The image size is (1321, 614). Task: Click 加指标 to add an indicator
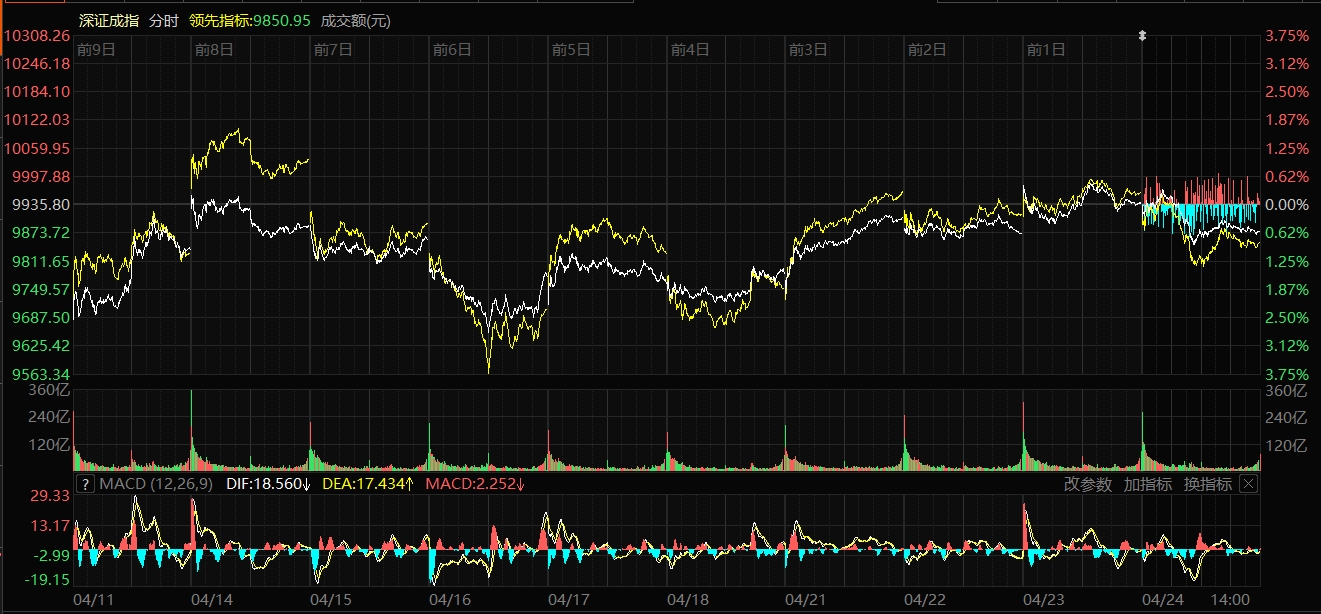point(1148,484)
